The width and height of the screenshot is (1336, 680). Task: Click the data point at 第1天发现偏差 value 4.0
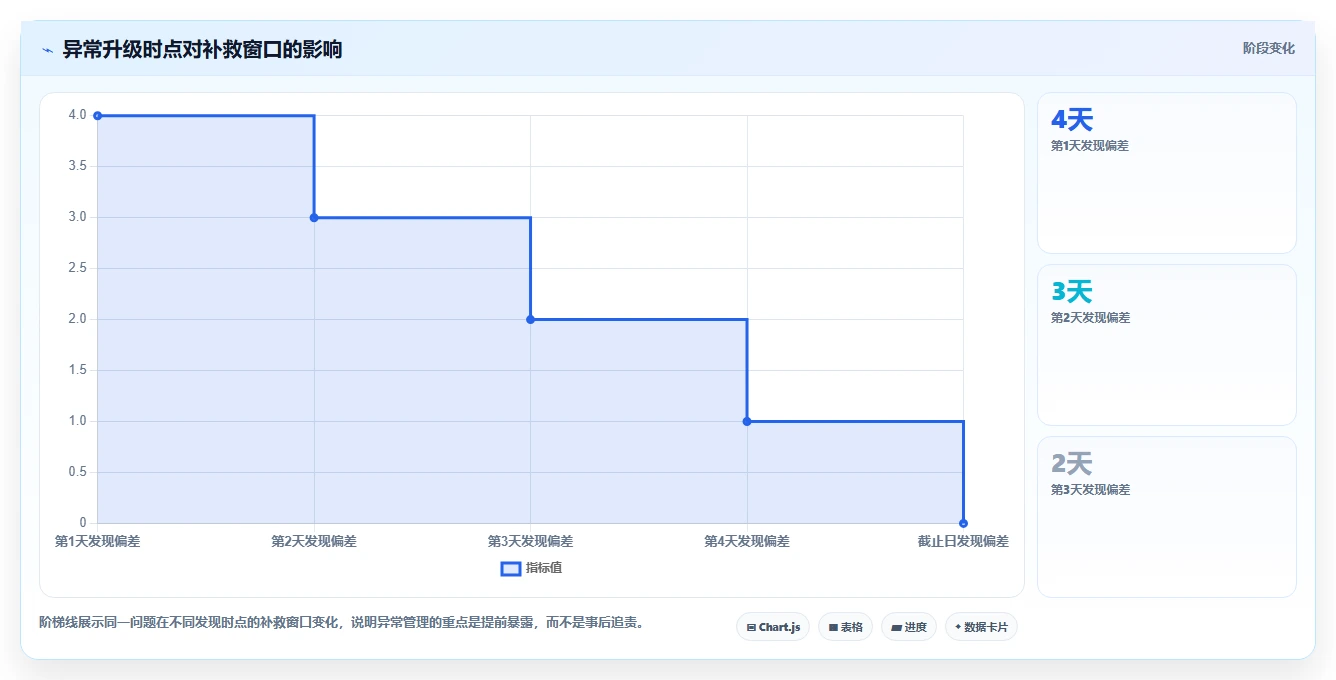97,116
